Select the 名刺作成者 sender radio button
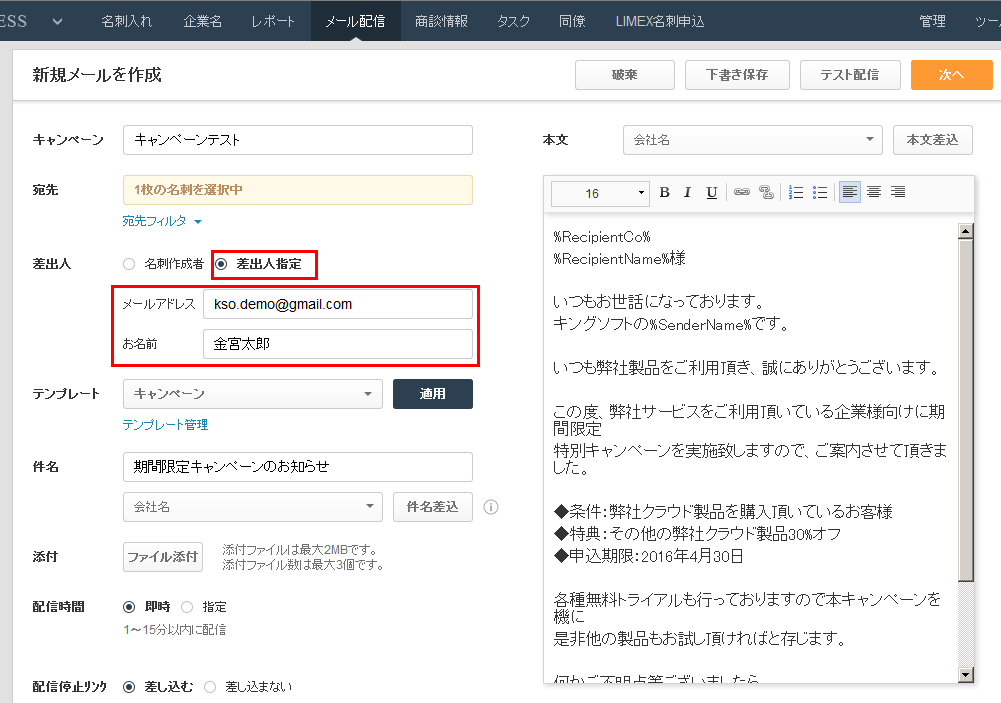Screen dimensions: 1001x703 pyautogui.click(x=128, y=264)
